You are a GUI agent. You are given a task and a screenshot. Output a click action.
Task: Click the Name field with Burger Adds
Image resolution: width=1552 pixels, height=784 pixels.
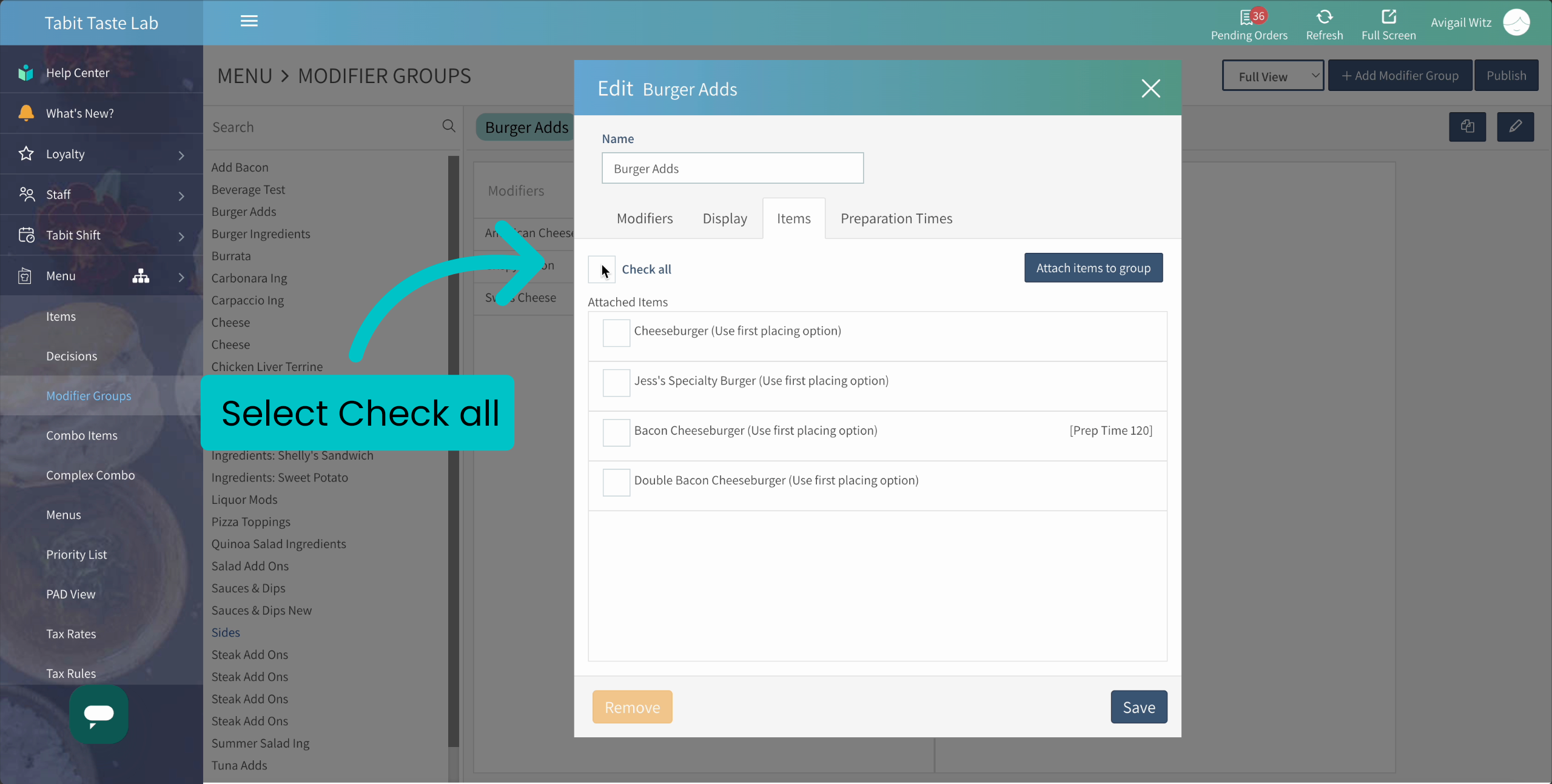point(732,168)
